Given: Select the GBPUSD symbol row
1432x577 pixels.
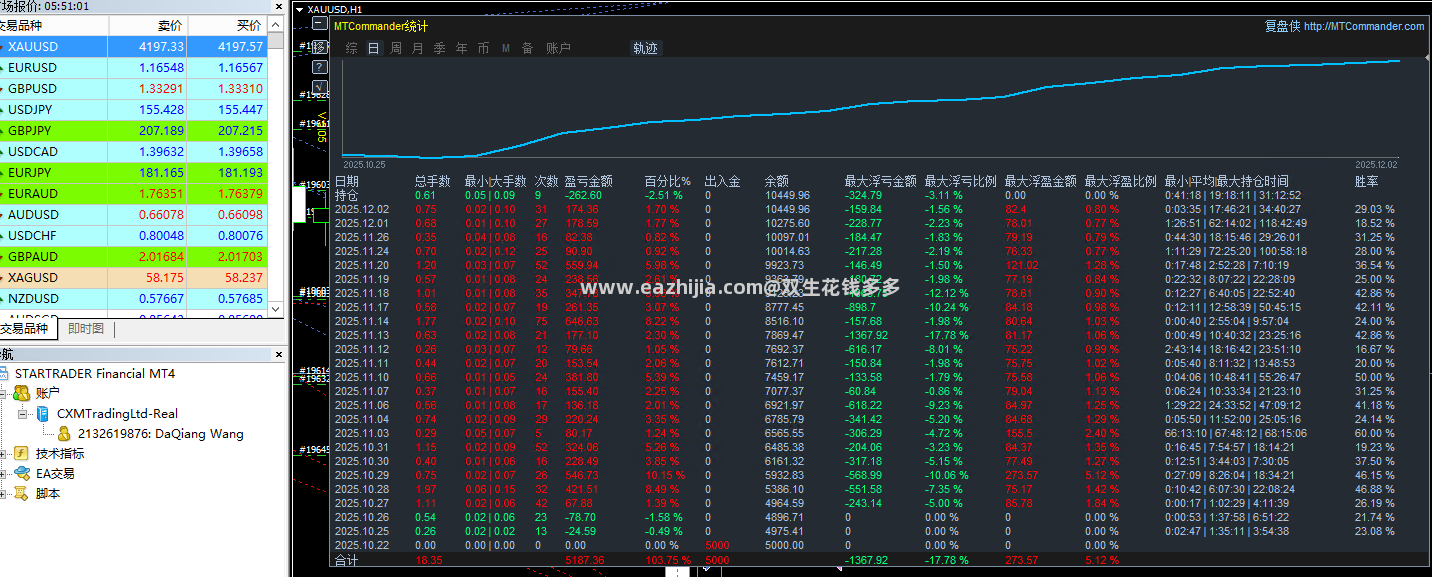Looking at the screenshot, I should pos(133,89).
